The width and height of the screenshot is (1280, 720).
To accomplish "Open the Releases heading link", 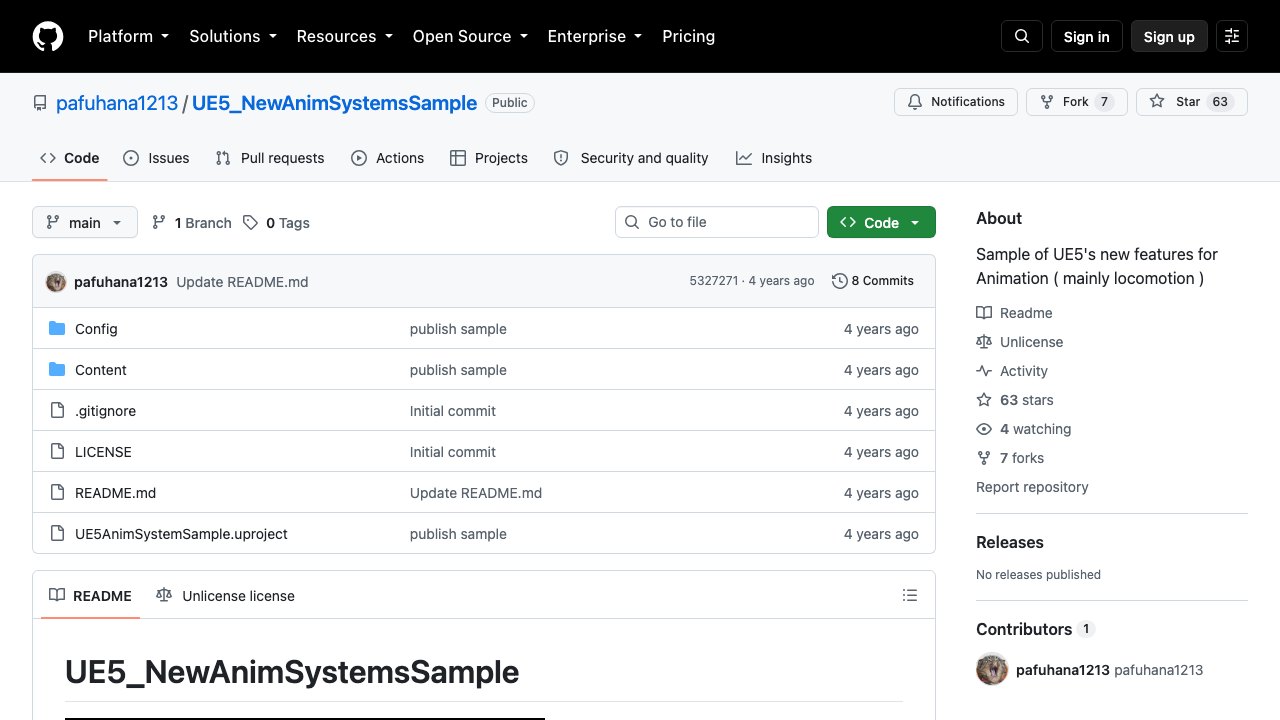I will (x=1010, y=542).
